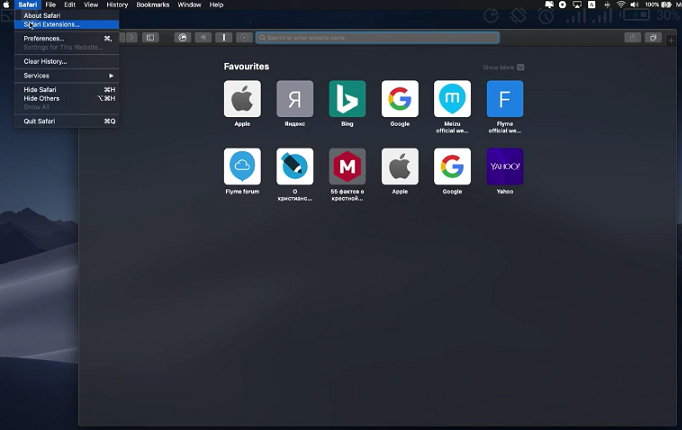Open the Apple favourite in the first row
This screenshot has height=430, width=682.
click(242, 99)
